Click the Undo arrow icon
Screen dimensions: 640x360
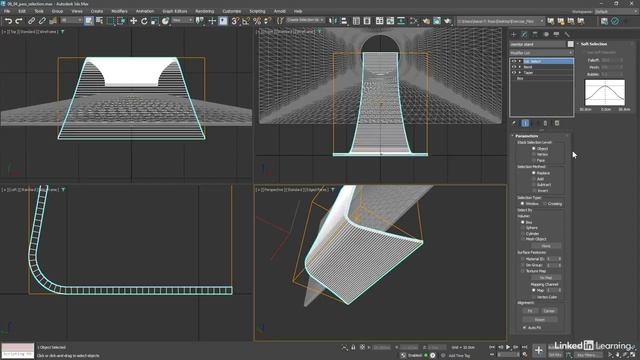pyautogui.click(x=9, y=21)
